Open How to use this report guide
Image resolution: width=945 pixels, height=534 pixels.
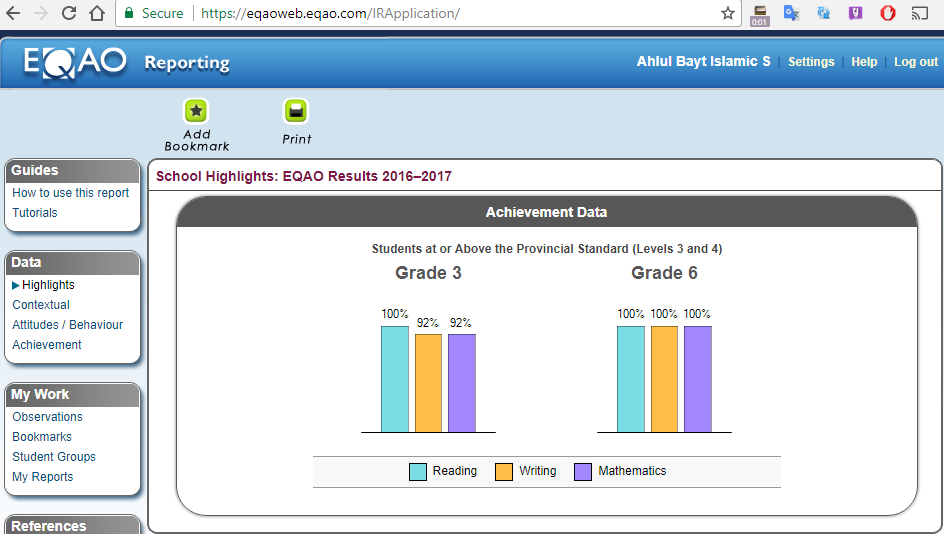(x=71, y=193)
